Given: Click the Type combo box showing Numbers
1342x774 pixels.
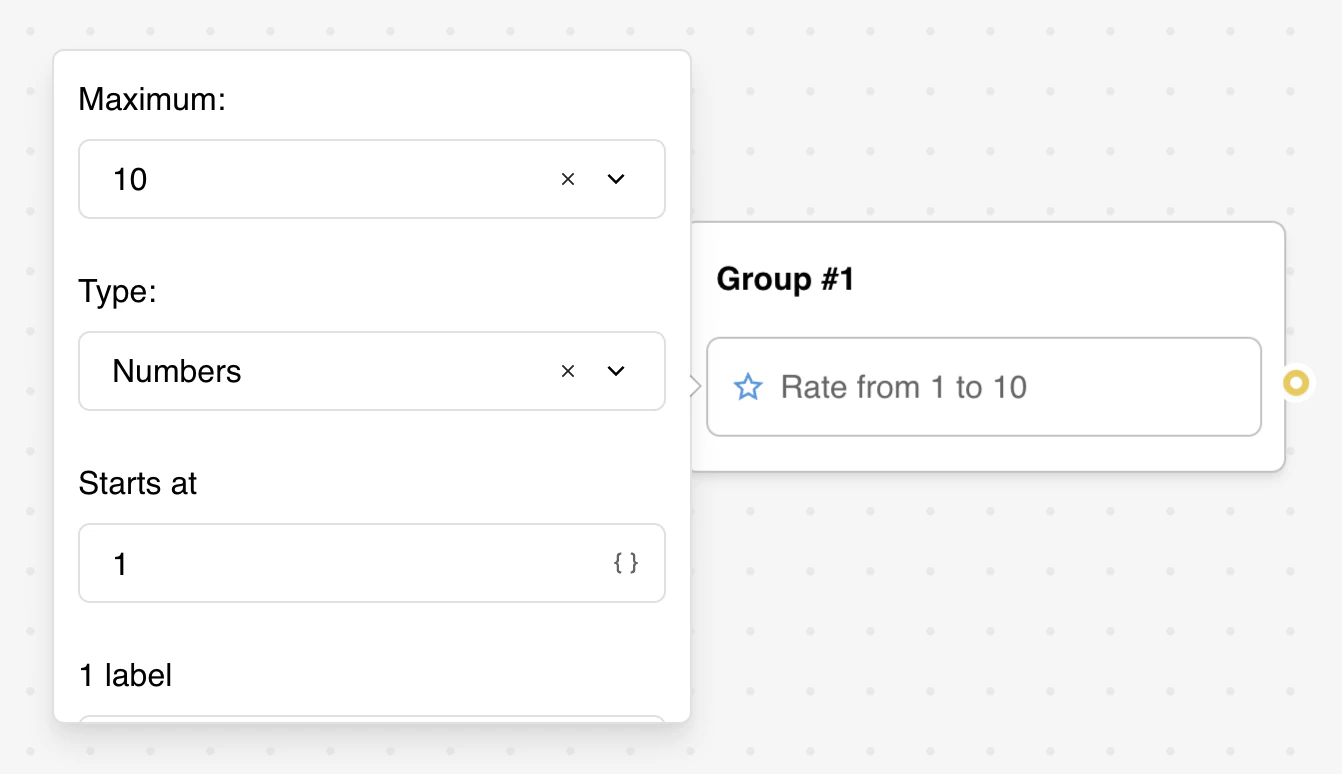Looking at the screenshot, I should 300,371.
